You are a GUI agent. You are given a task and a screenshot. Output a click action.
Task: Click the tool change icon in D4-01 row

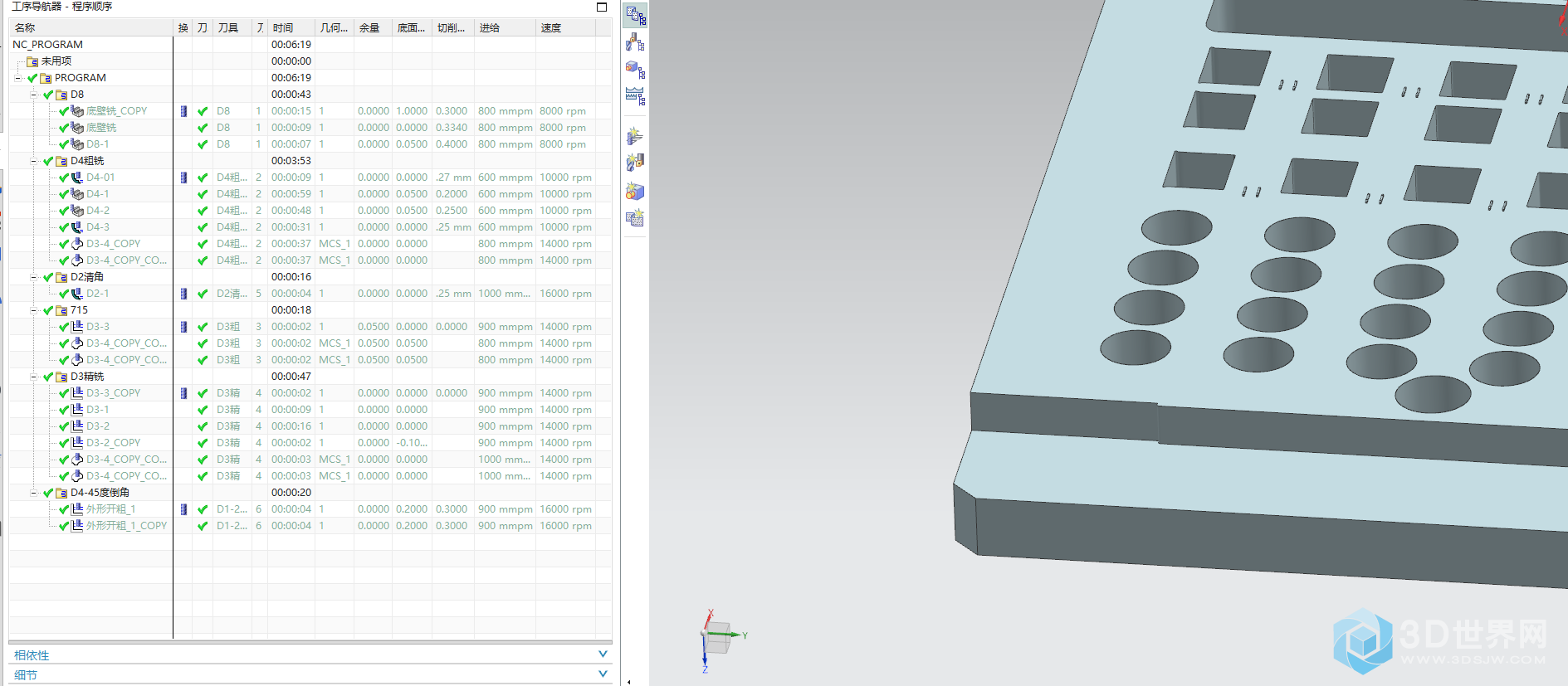[x=183, y=178]
